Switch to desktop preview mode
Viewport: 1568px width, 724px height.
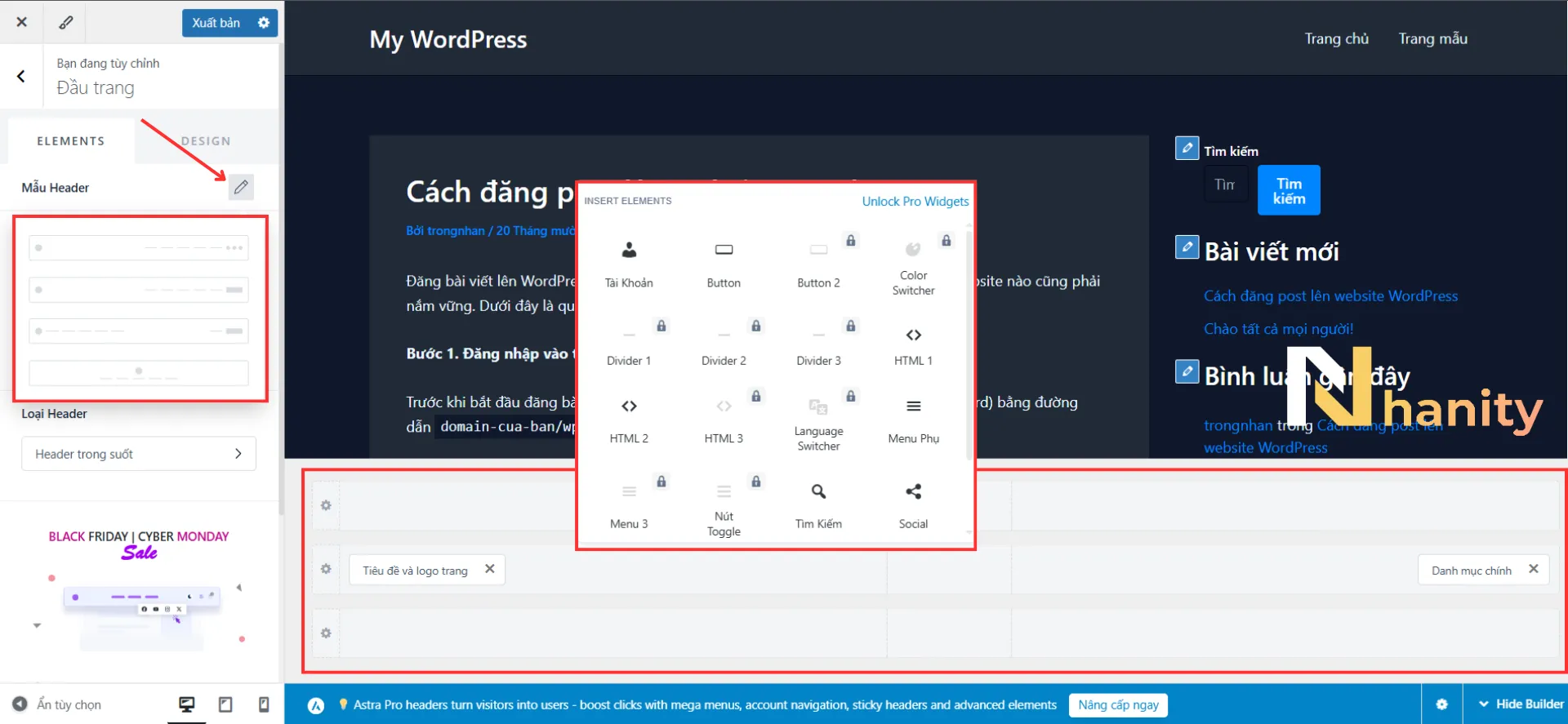tap(187, 704)
